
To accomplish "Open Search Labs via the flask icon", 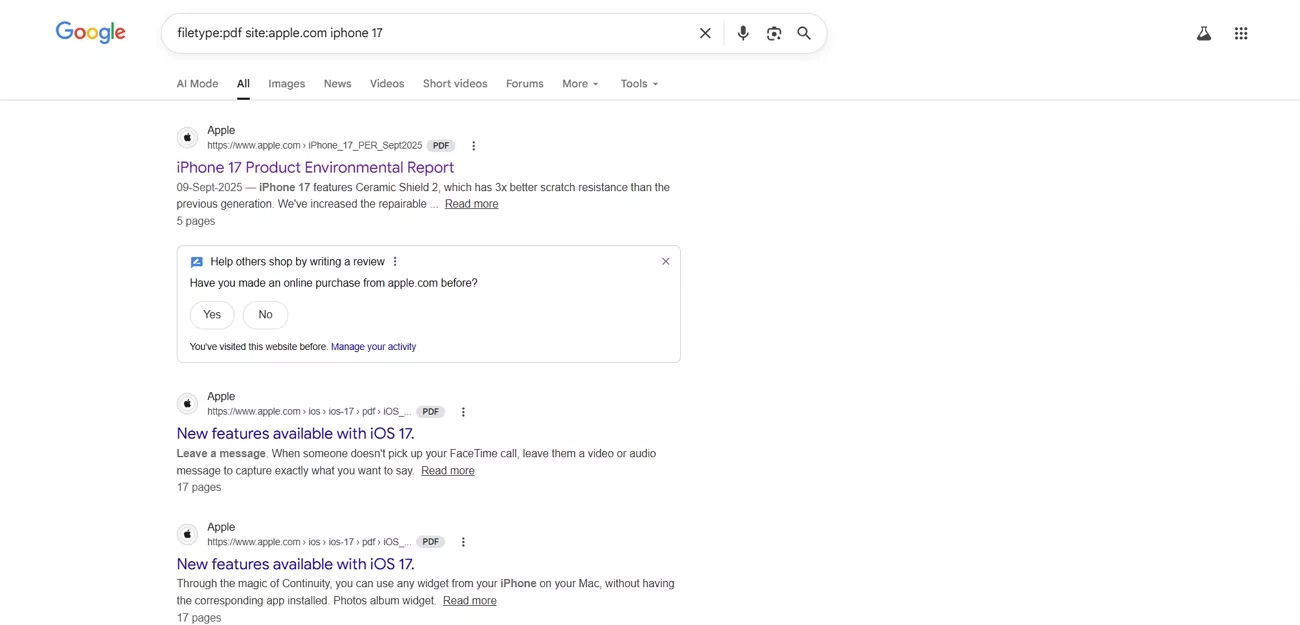I will [x=1203, y=32].
